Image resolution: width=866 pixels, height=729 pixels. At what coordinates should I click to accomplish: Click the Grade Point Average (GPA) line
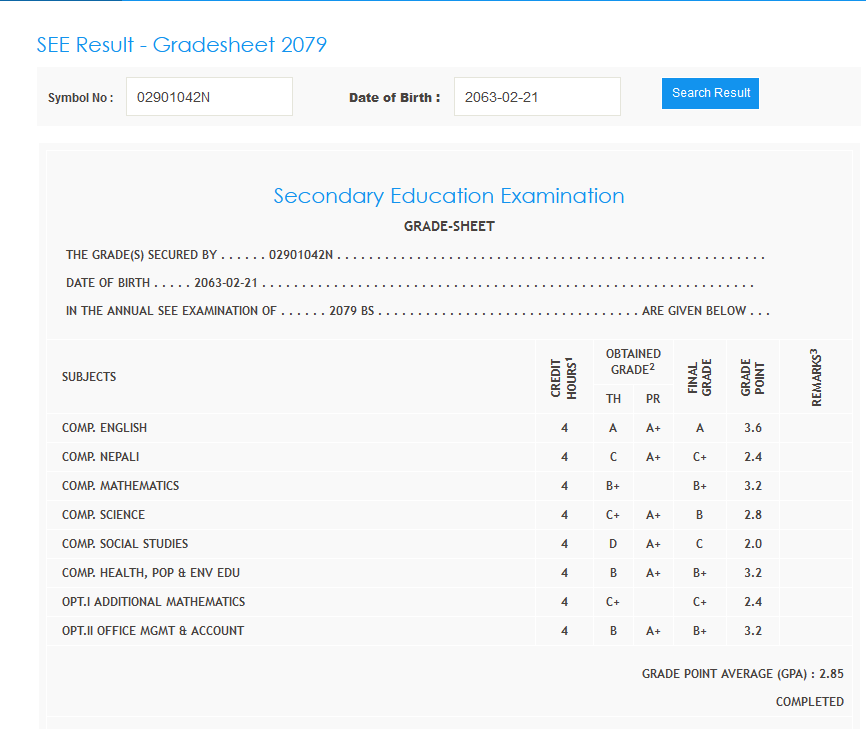point(742,674)
